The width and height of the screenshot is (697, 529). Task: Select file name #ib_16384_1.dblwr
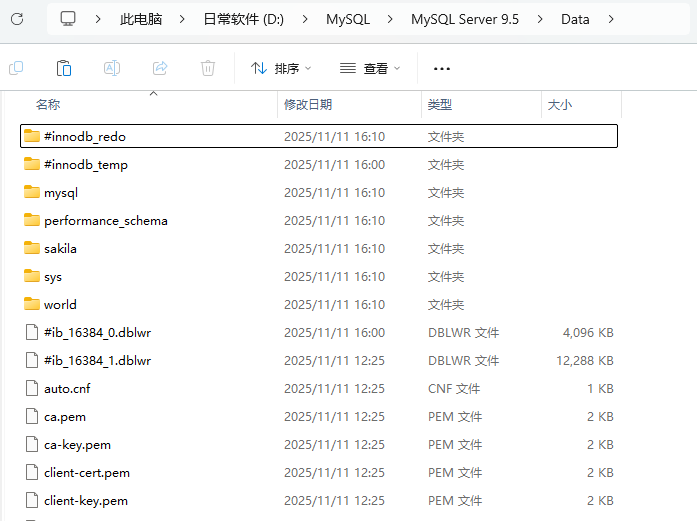[x=97, y=361]
